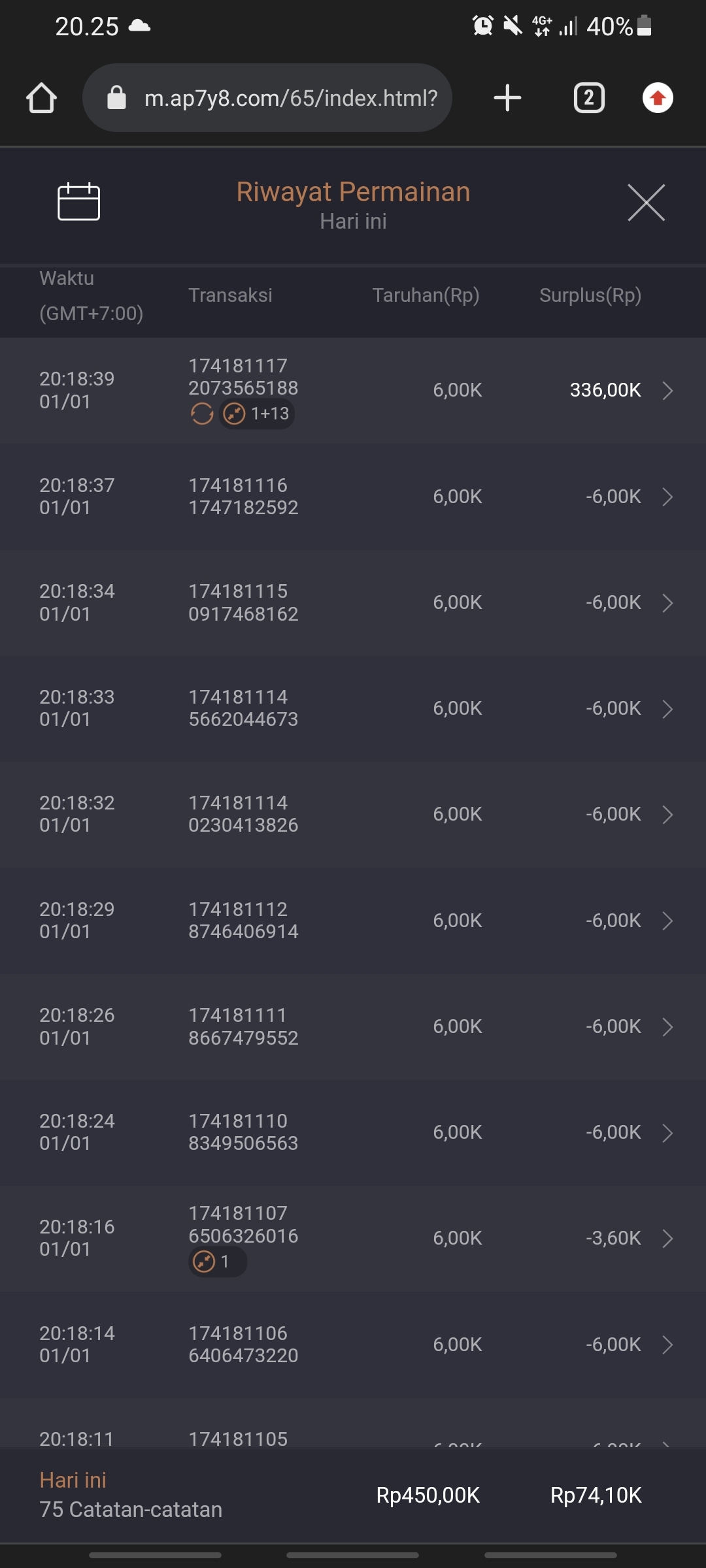Tap the bonus badge on 20:18:16 row
This screenshot has width=706, height=1568.
pyautogui.click(x=217, y=1262)
